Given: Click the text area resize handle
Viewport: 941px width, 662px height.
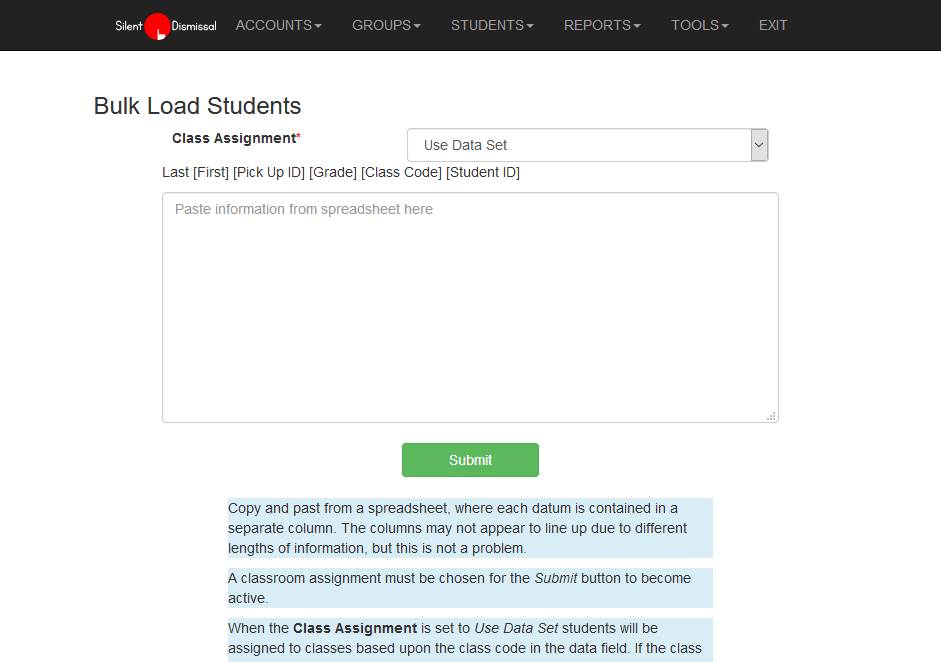Looking at the screenshot, I should (771, 415).
